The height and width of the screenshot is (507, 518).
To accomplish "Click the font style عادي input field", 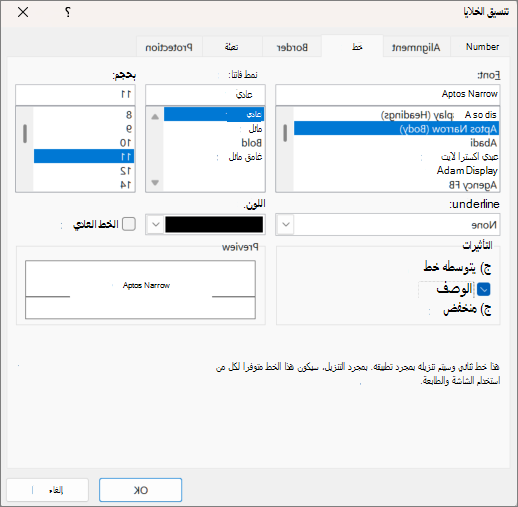I will point(205,94).
